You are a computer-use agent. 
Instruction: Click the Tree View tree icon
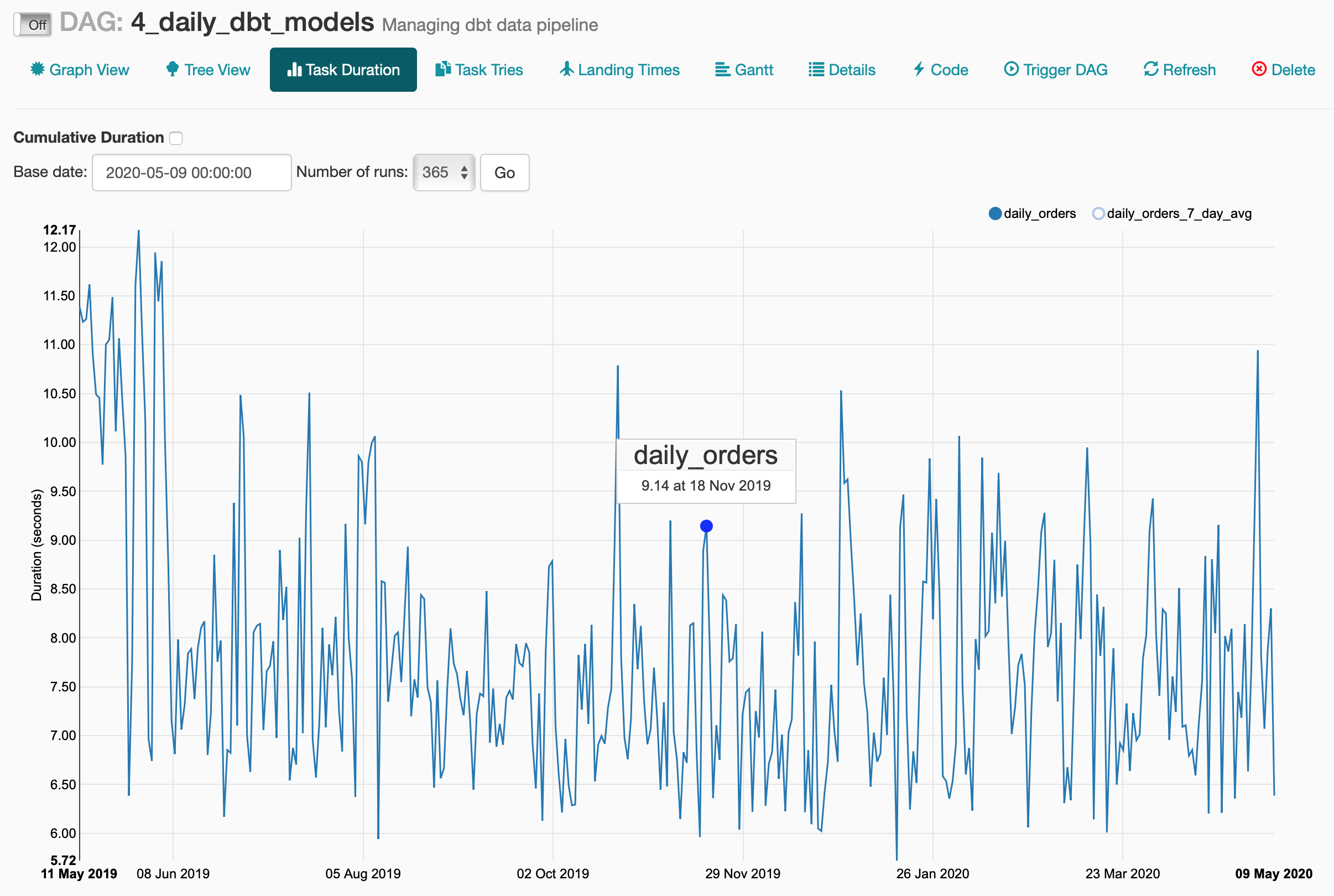click(172, 69)
